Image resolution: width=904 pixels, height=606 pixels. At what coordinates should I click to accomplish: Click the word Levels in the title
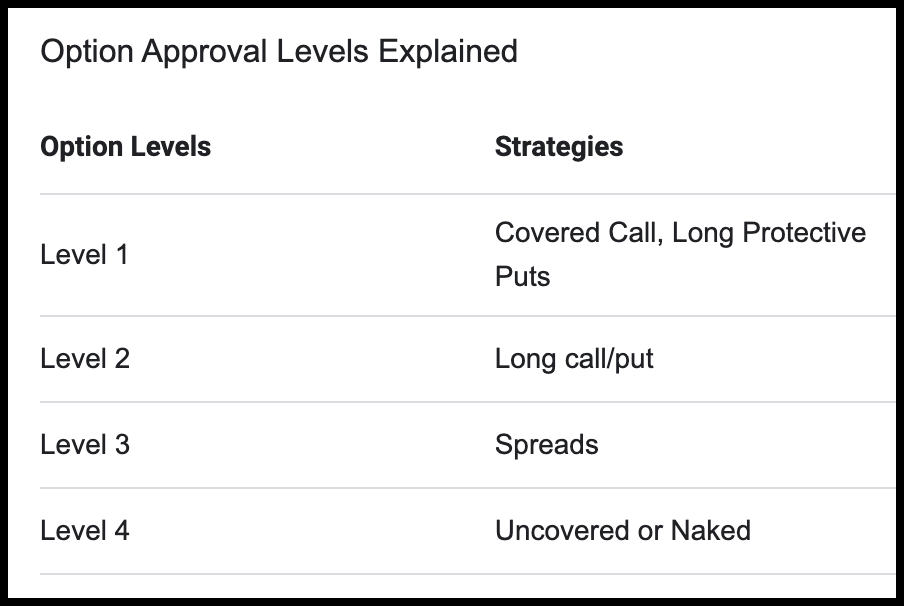pos(322,51)
